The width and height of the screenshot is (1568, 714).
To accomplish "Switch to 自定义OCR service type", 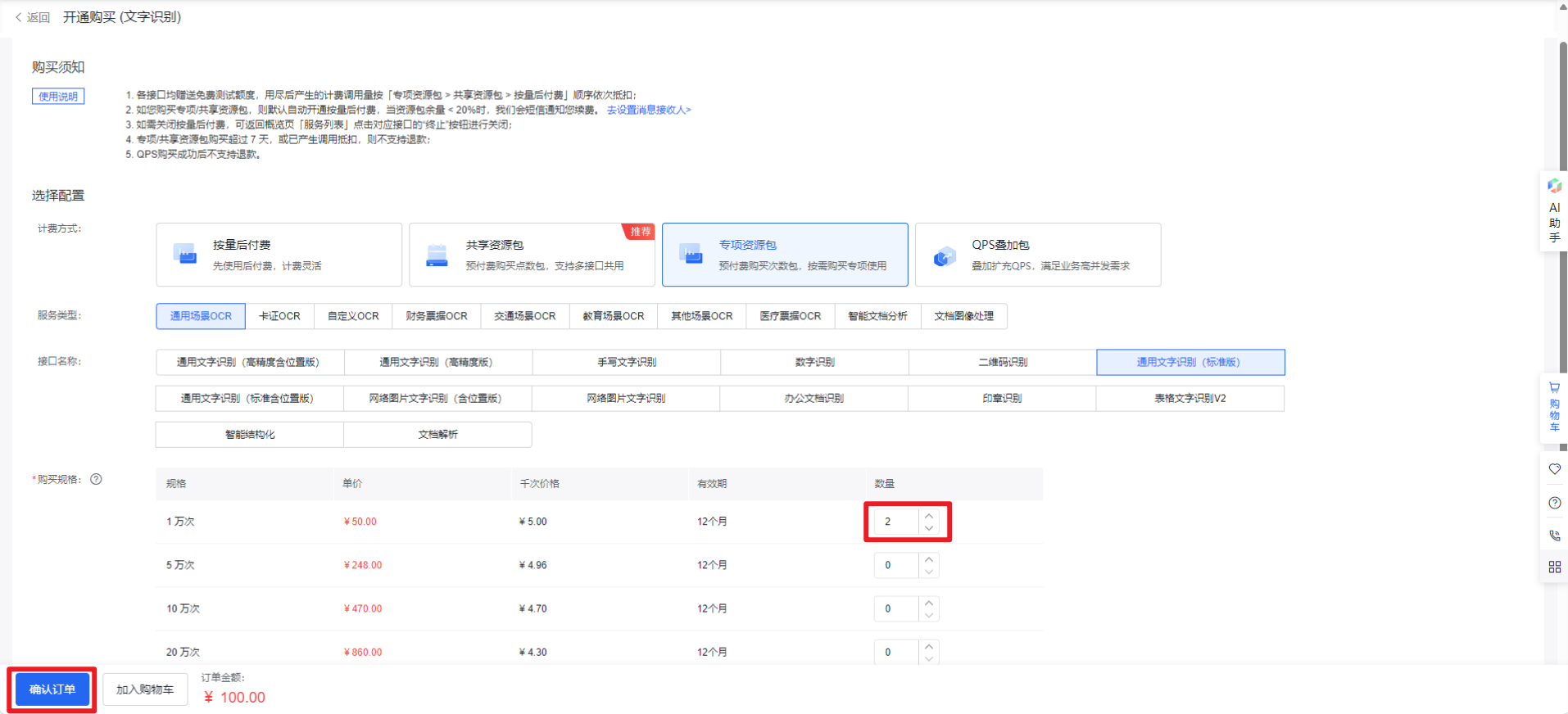I will pyautogui.click(x=353, y=316).
